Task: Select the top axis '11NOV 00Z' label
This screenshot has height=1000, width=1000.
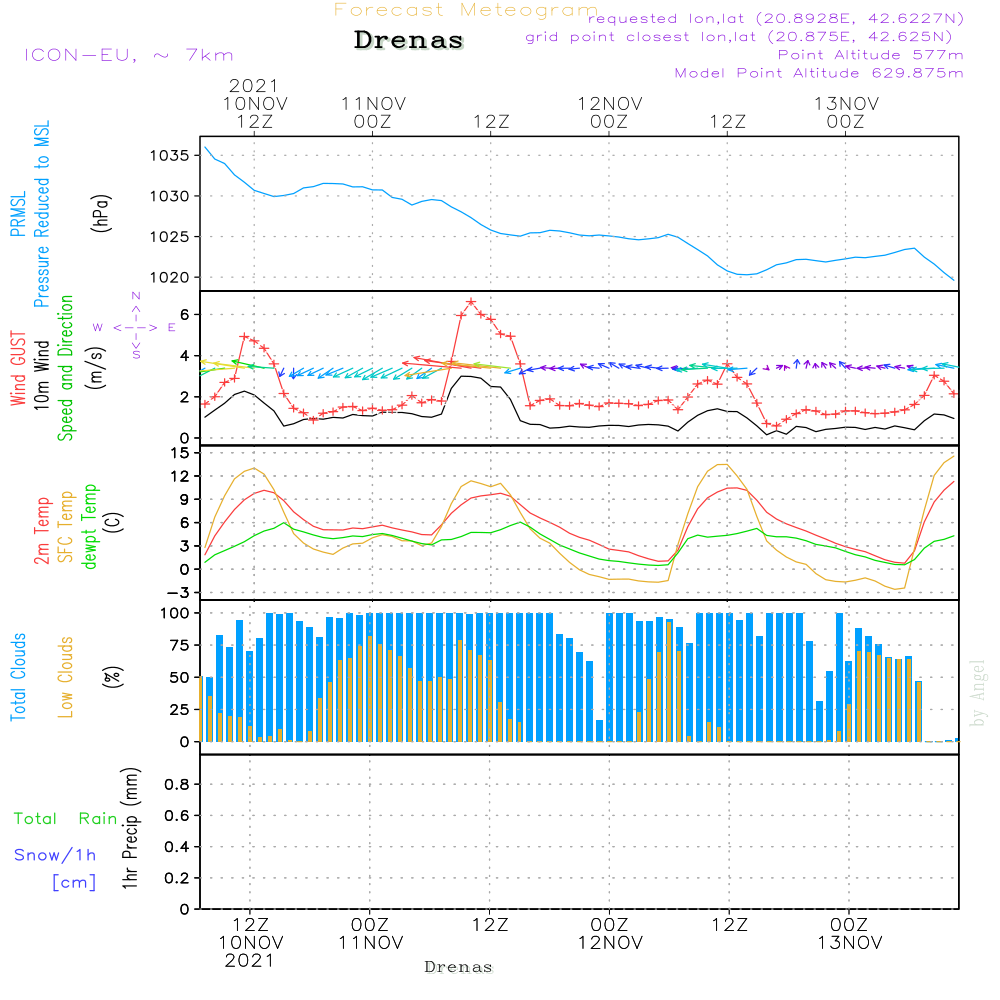Action: pyautogui.click(x=373, y=112)
